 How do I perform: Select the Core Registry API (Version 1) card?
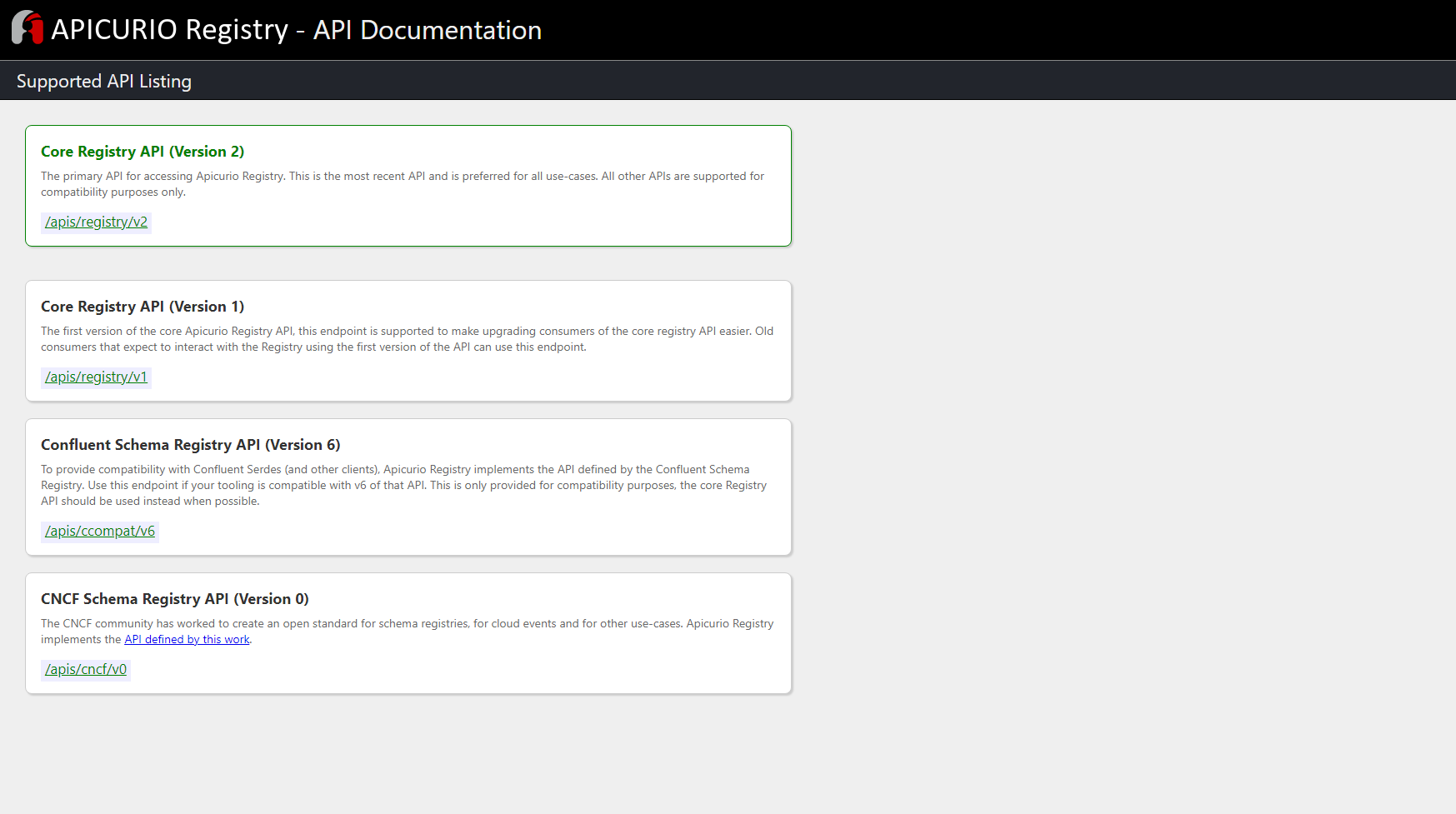coord(408,340)
